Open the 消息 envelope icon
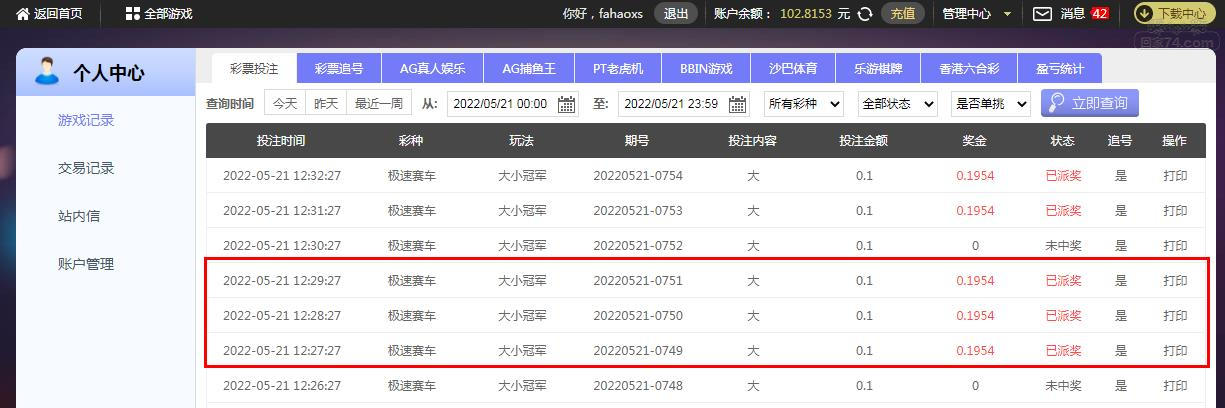1225x408 pixels. pos(1042,14)
